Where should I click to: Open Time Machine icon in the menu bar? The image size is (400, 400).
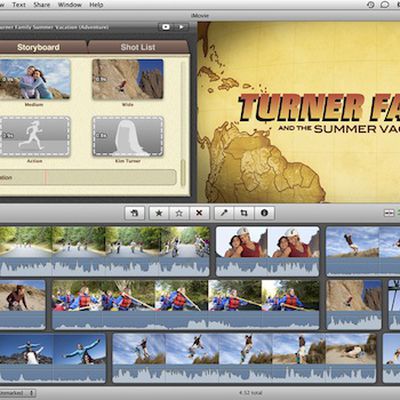coord(371,5)
